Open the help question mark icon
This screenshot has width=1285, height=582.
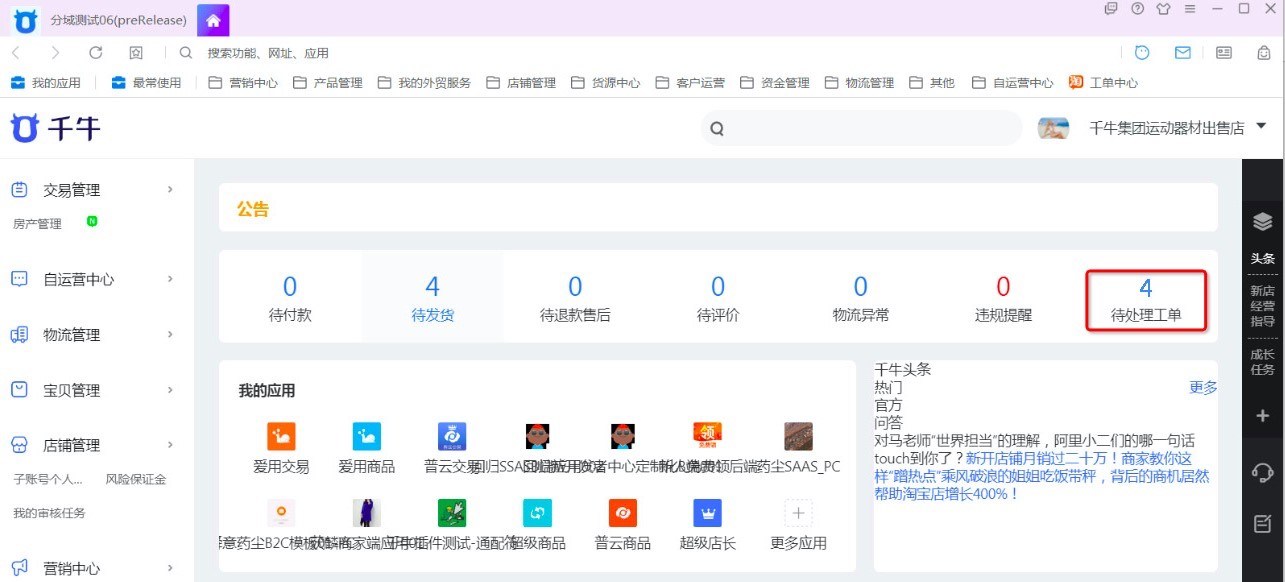pos(1137,9)
